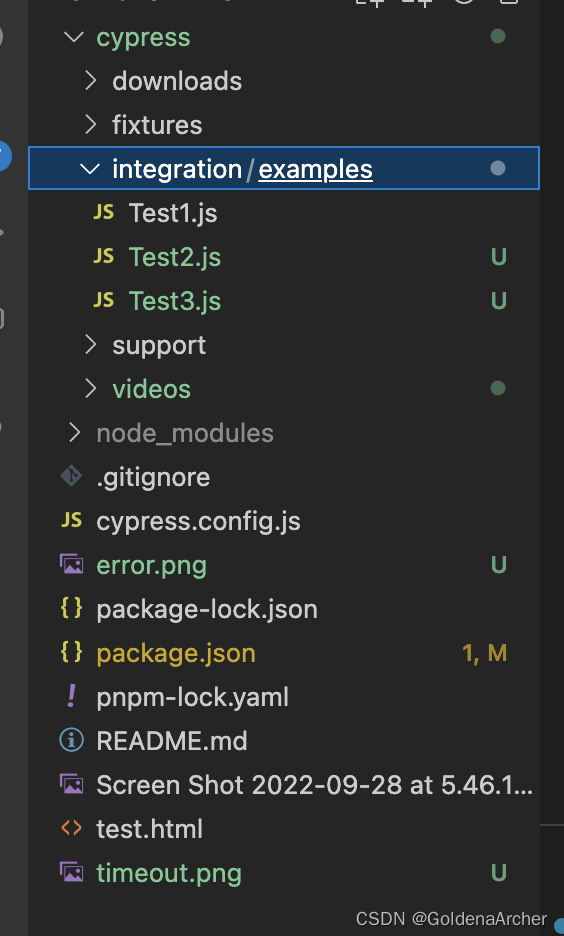Image resolution: width=564 pixels, height=936 pixels.
Task: Select package.json in the explorer
Action: (x=176, y=653)
